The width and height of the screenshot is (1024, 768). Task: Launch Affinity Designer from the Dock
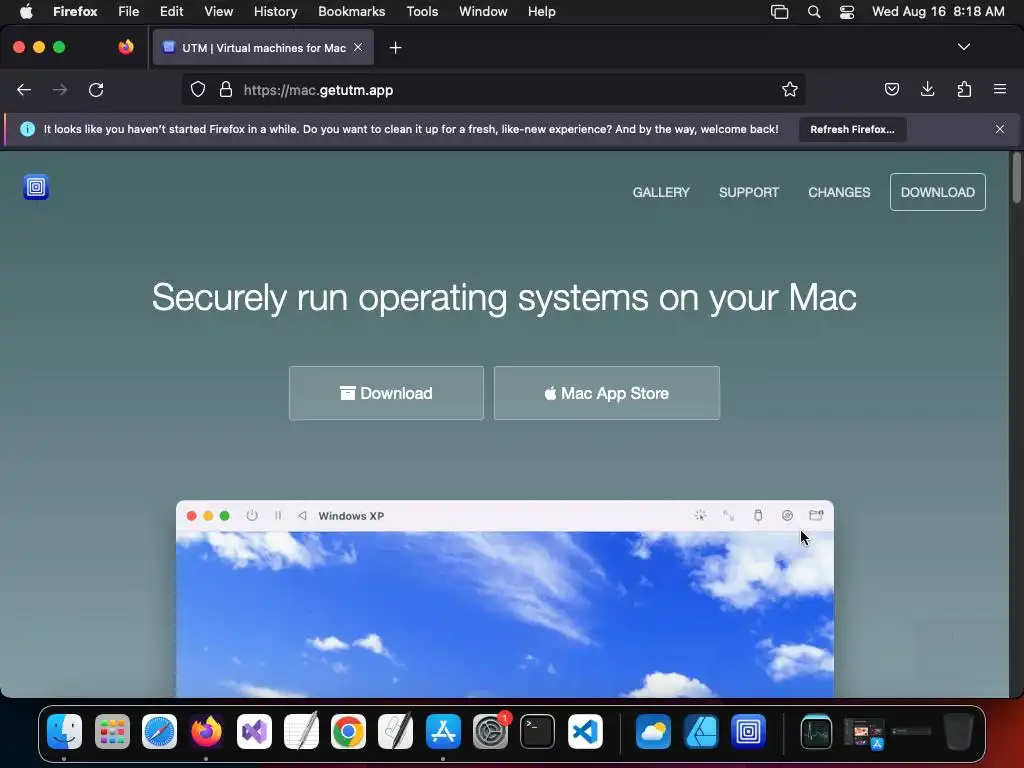coord(701,731)
